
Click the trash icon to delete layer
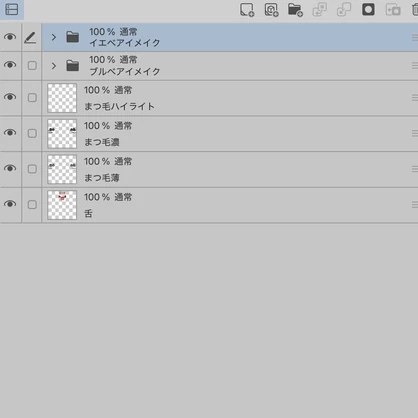click(415, 10)
